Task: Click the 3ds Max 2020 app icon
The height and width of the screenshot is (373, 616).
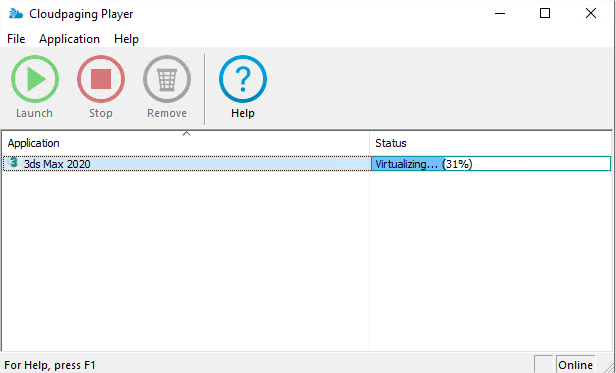Action: pos(14,163)
